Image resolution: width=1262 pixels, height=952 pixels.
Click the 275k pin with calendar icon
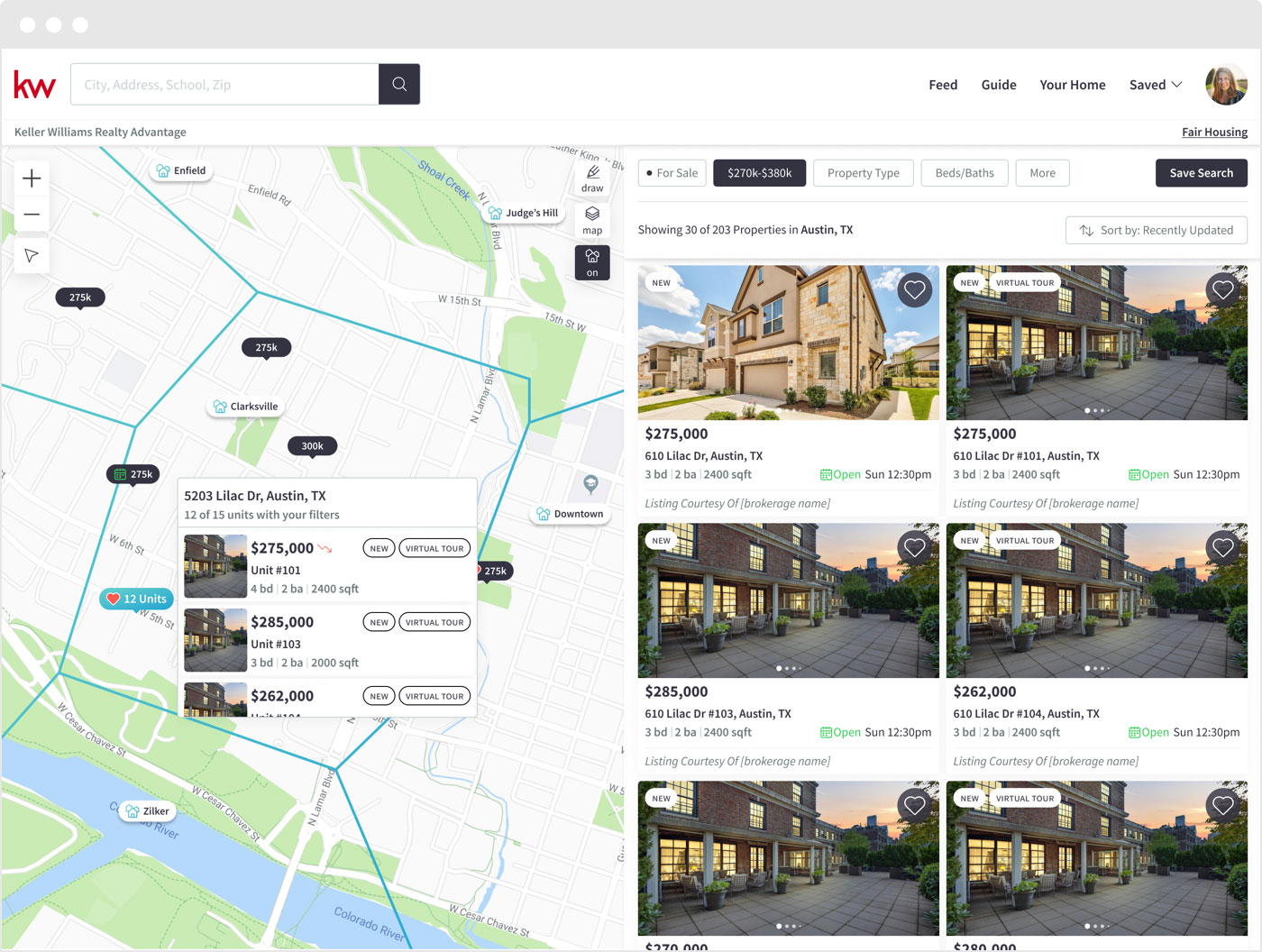click(133, 474)
